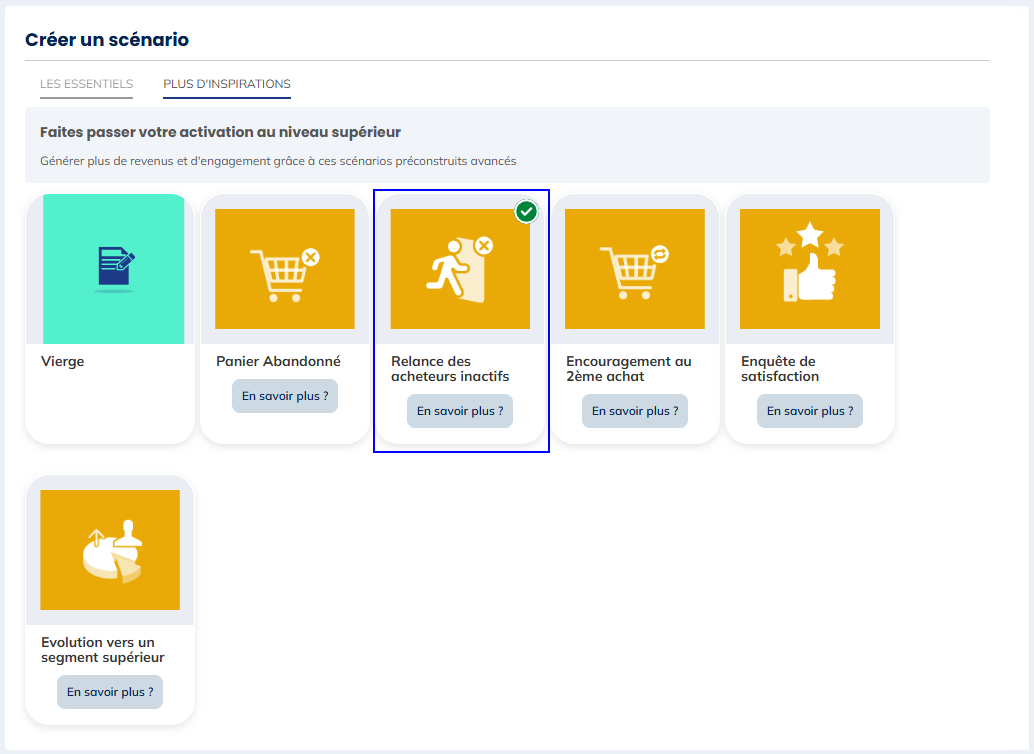Toggle the green checkmark on selected scenario
Image resolution: width=1034 pixels, height=754 pixels.
pyautogui.click(x=526, y=211)
